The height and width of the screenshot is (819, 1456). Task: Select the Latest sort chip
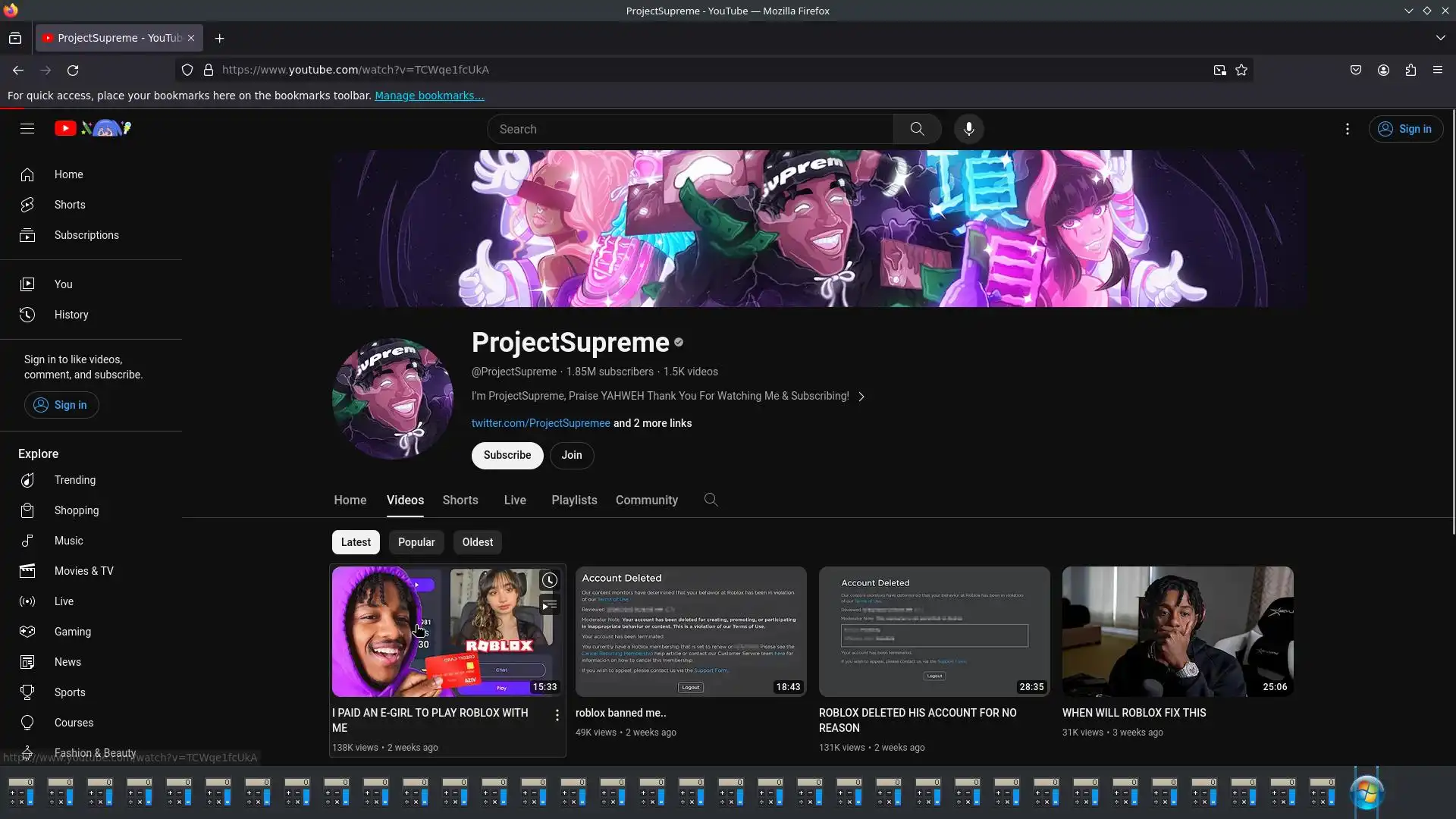click(x=356, y=542)
